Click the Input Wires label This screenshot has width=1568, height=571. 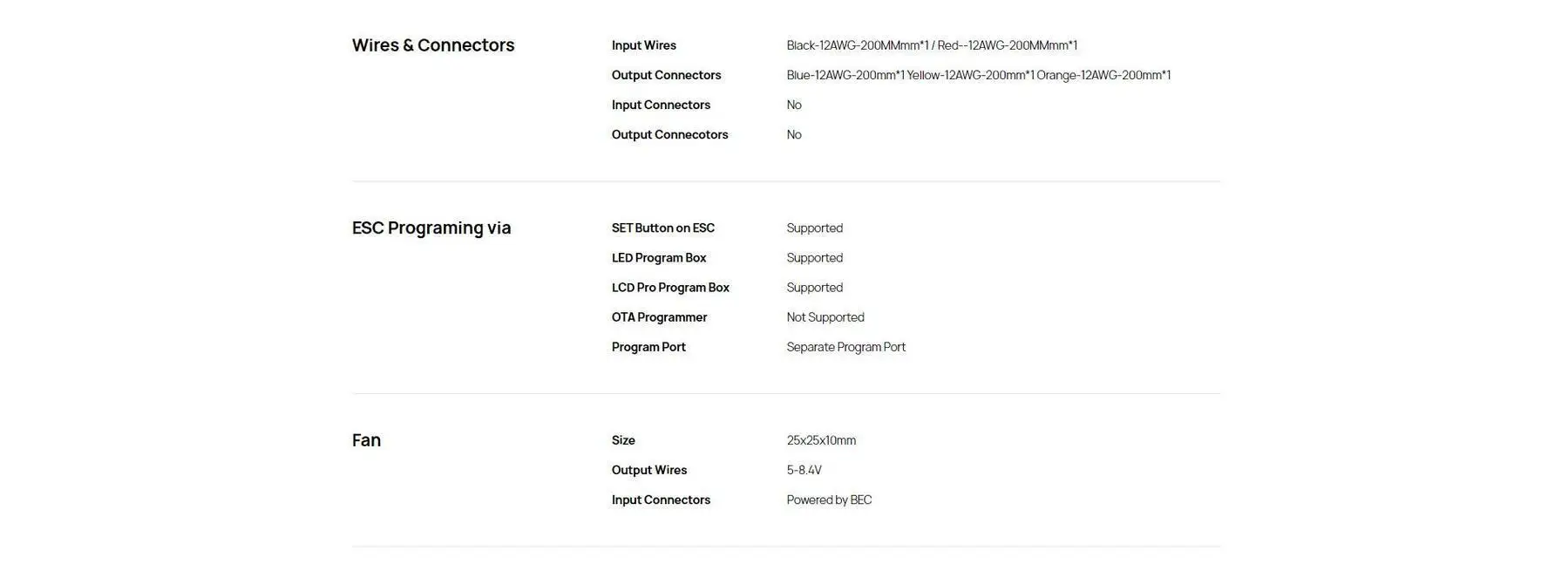point(644,45)
